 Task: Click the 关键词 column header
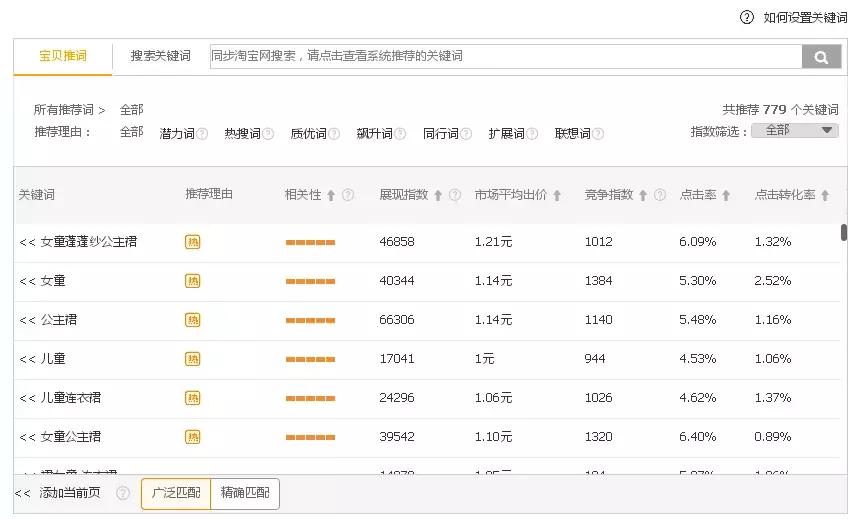point(36,195)
